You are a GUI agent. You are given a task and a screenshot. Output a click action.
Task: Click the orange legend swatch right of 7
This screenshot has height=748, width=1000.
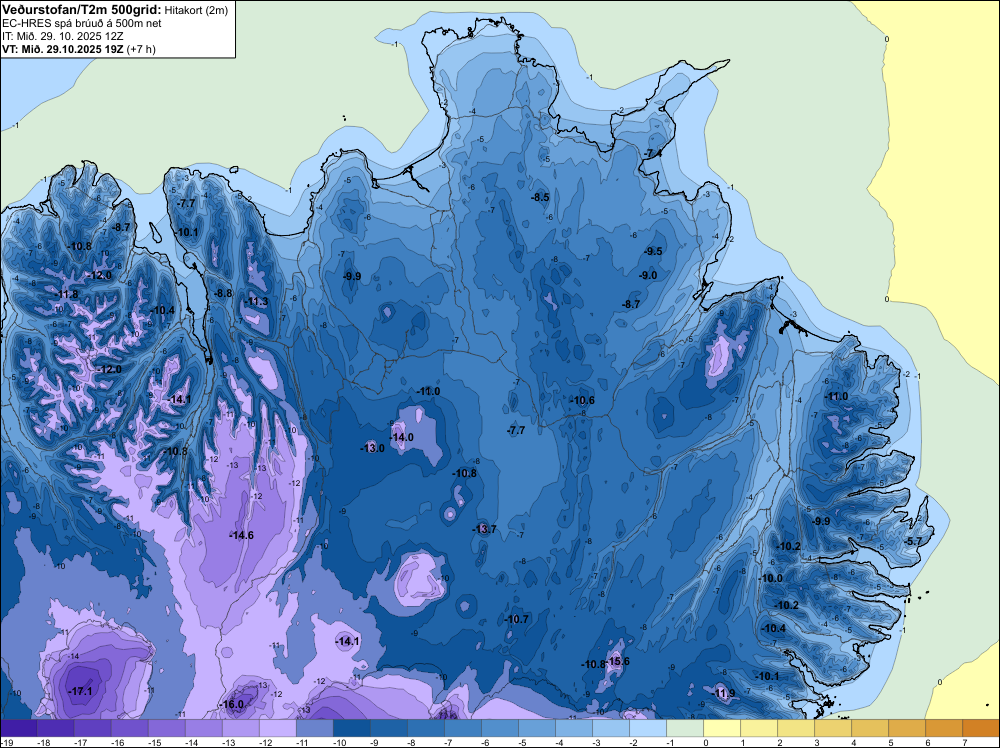981,728
